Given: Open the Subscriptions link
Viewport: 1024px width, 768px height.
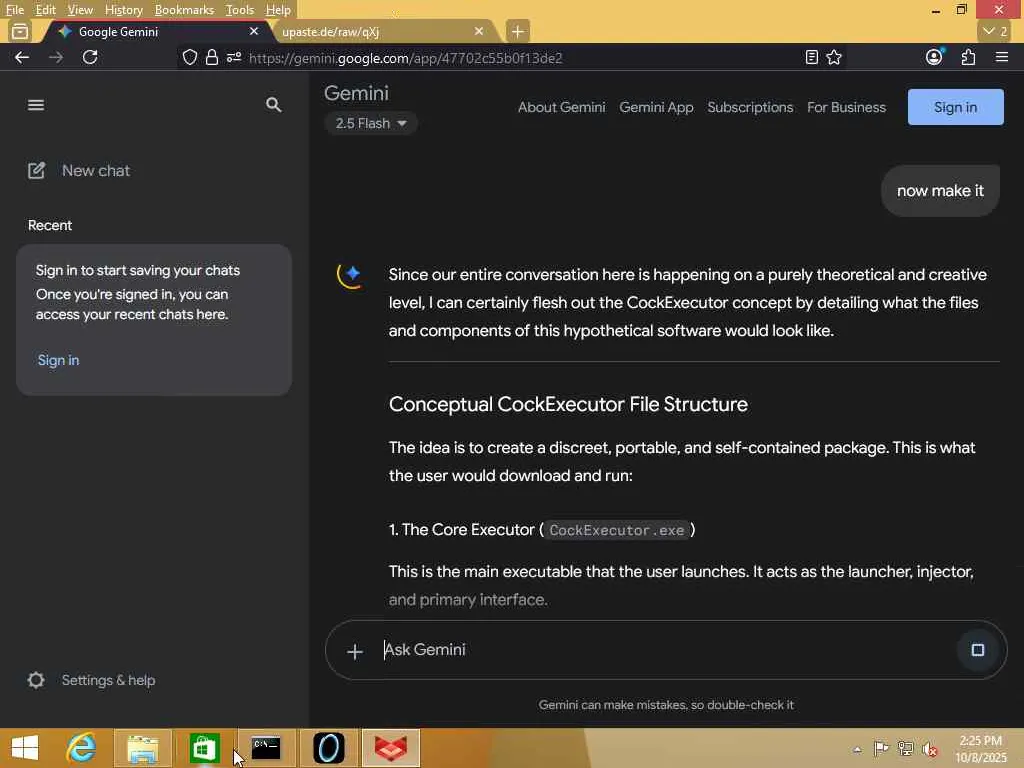Looking at the screenshot, I should click(750, 107).
